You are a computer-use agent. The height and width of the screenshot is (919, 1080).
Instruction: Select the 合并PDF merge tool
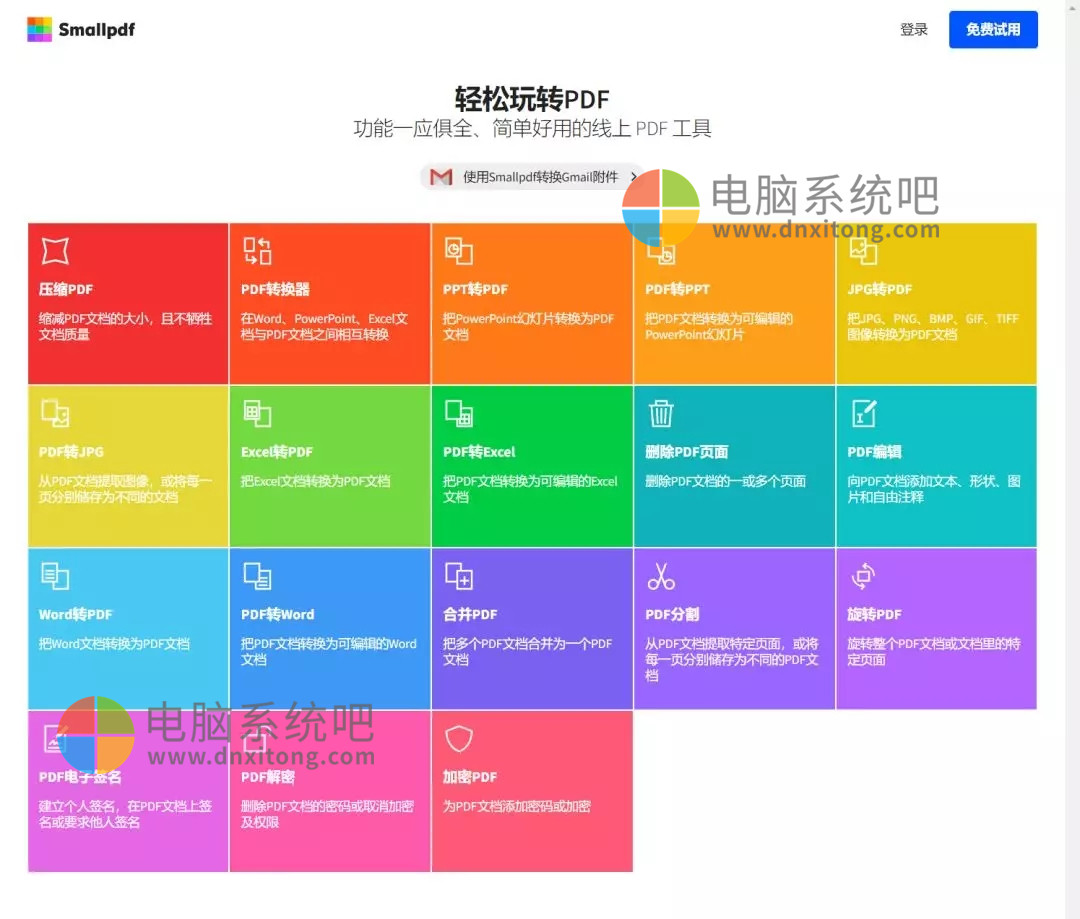[459, 576]
